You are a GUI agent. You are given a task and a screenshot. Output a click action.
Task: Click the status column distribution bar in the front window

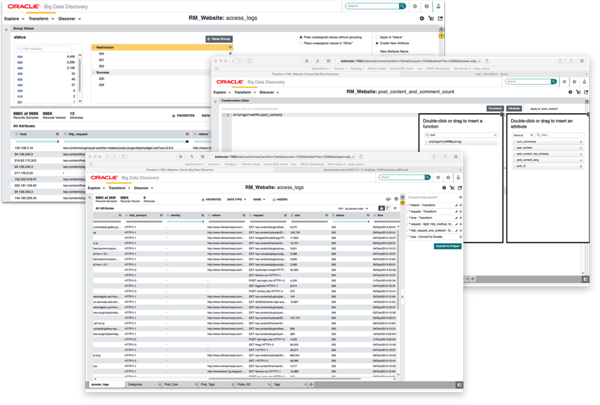point(350,221)
